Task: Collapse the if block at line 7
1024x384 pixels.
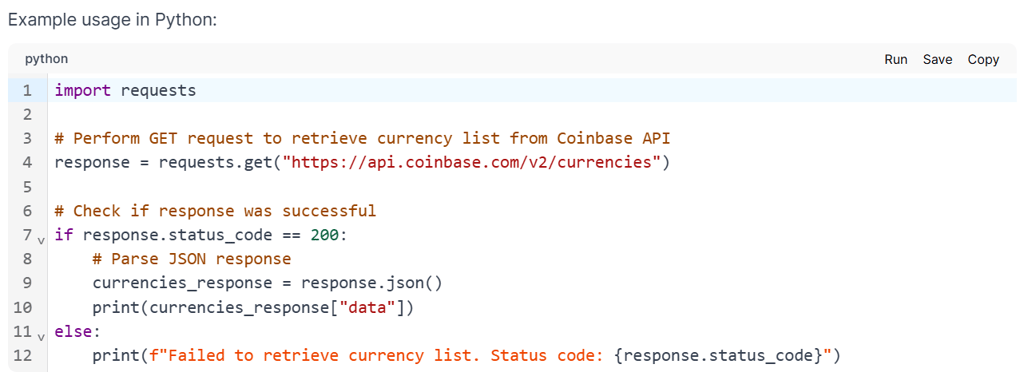Action: 41,241
